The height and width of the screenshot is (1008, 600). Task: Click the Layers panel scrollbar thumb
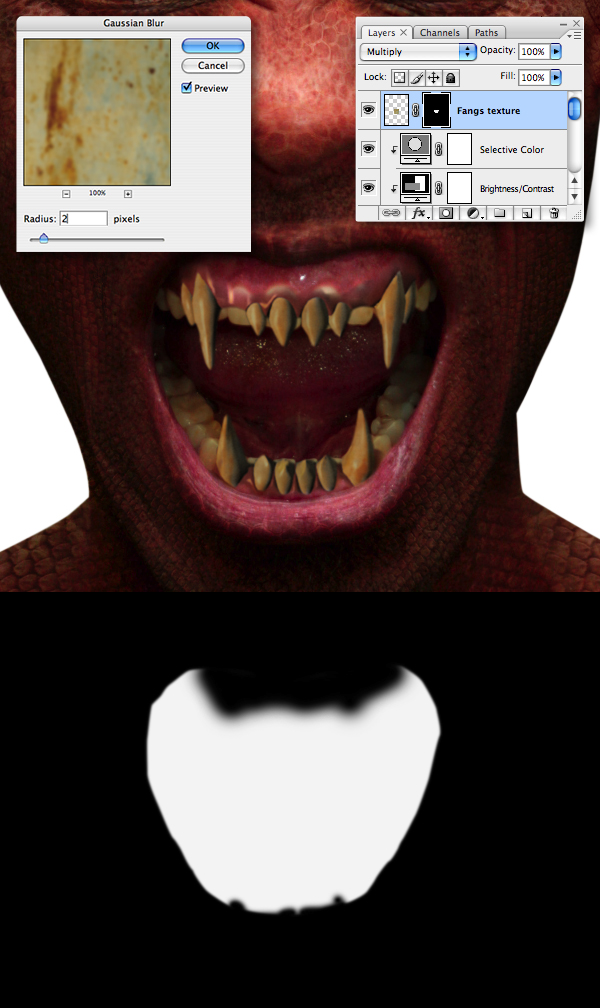tap(575, 107)
